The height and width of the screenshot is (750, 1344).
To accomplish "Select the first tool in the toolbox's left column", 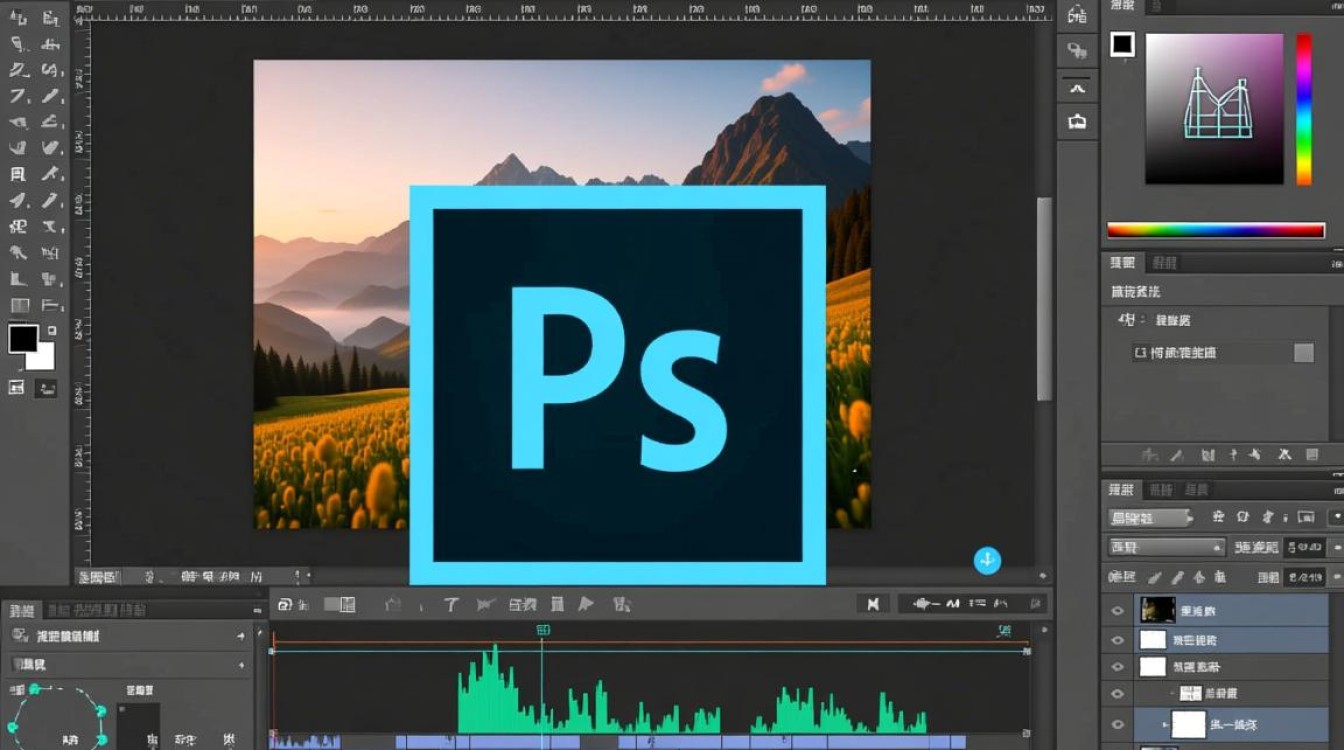I will [x=18, y=18].
